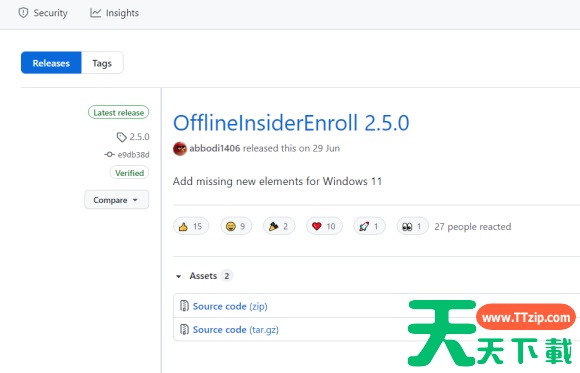Toggle the eyes reaction

pyautogui.click(x=412, y=226)
